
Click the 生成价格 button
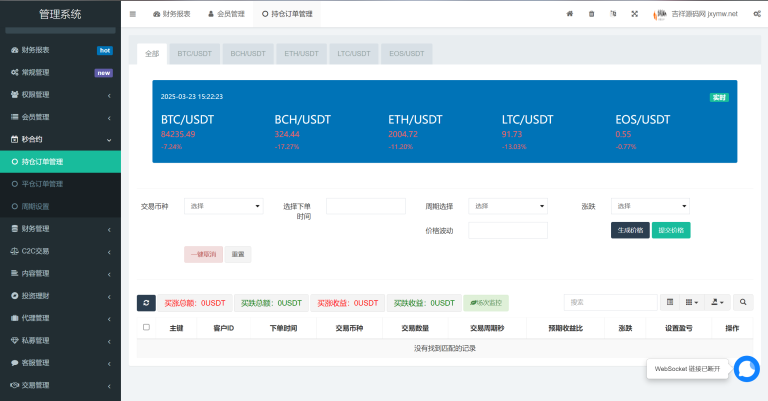point(630,230)
